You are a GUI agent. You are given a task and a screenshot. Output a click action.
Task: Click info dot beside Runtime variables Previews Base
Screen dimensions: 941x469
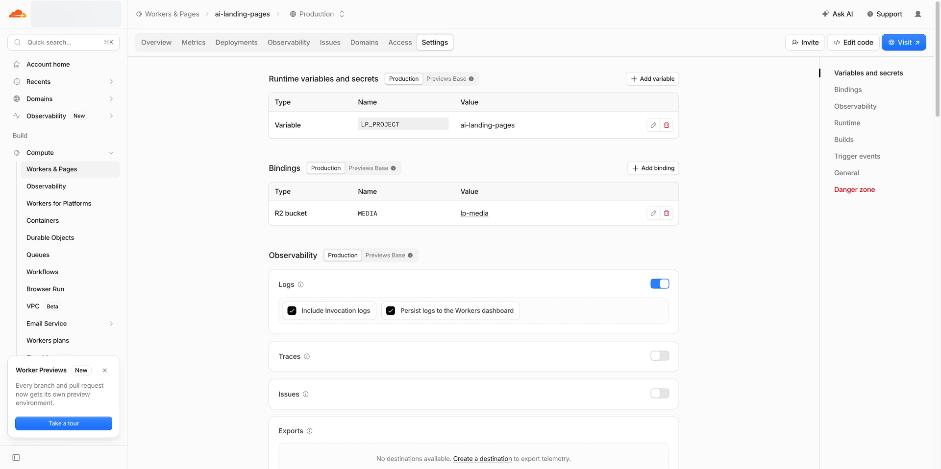pos(471,79)
